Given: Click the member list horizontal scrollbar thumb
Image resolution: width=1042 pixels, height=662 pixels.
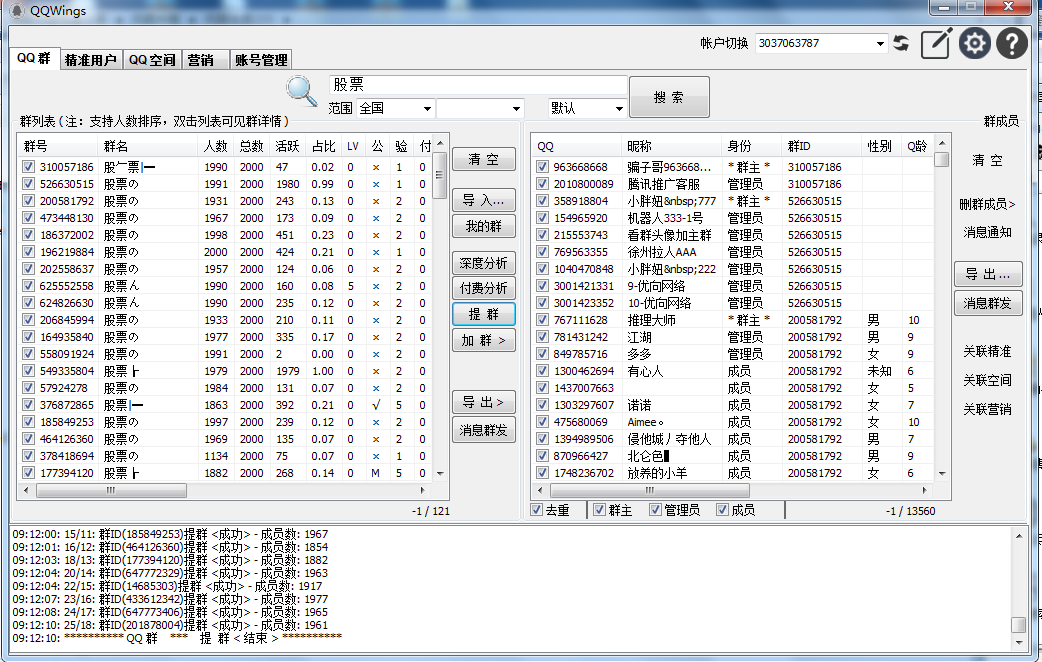Looking at the screenshot, I should (649, 491).
